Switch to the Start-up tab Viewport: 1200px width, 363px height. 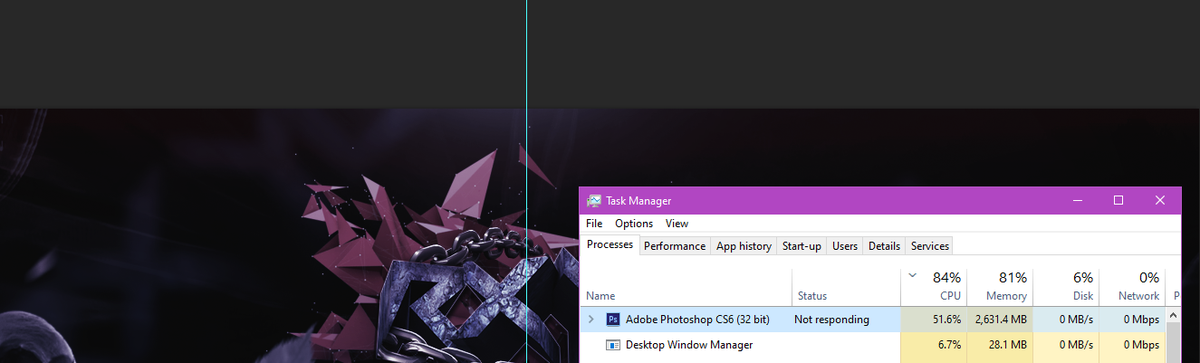[x=802, y=246]
